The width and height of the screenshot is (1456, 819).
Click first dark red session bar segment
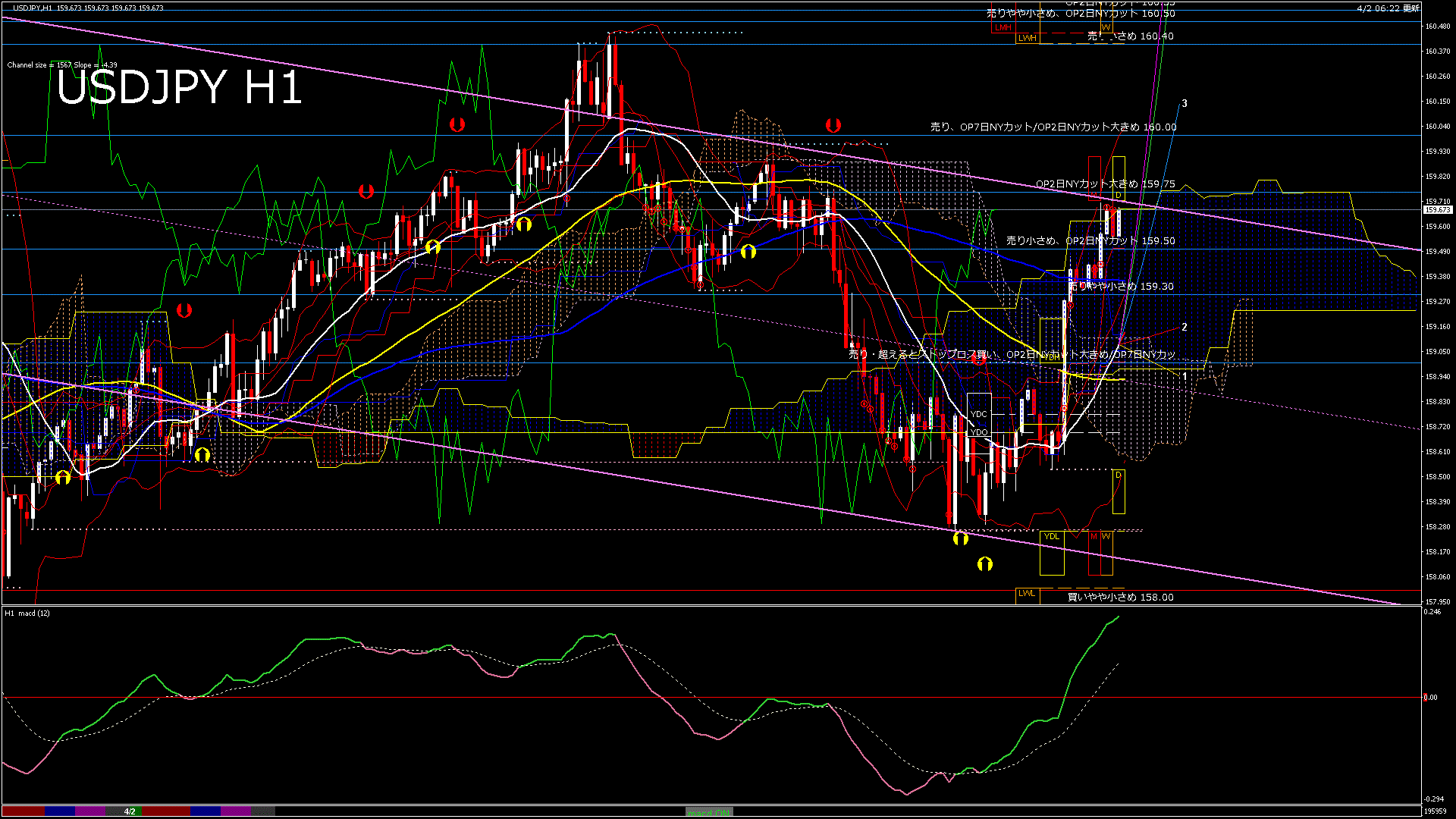23,811
